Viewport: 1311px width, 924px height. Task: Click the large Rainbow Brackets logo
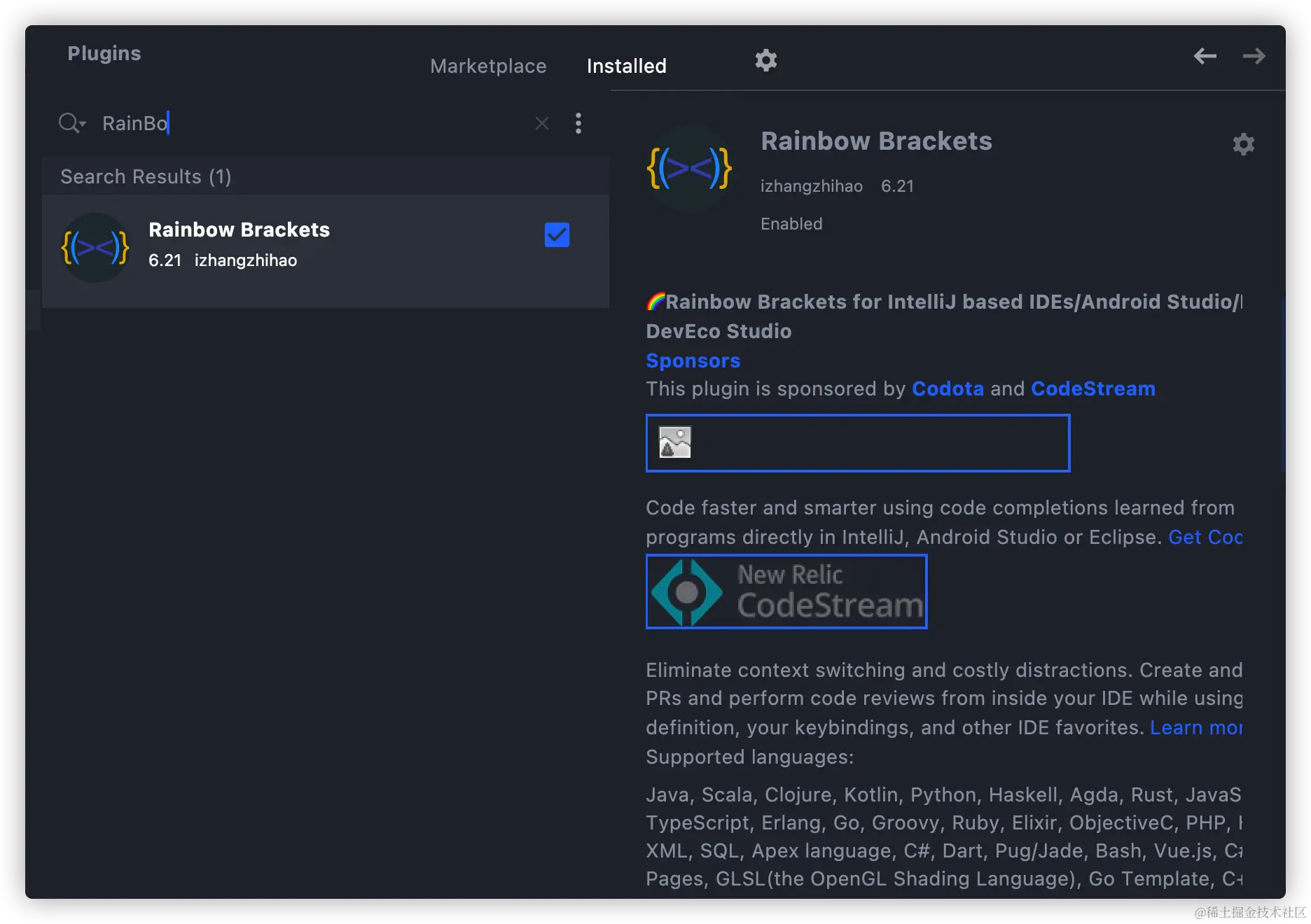click(689, 168)
